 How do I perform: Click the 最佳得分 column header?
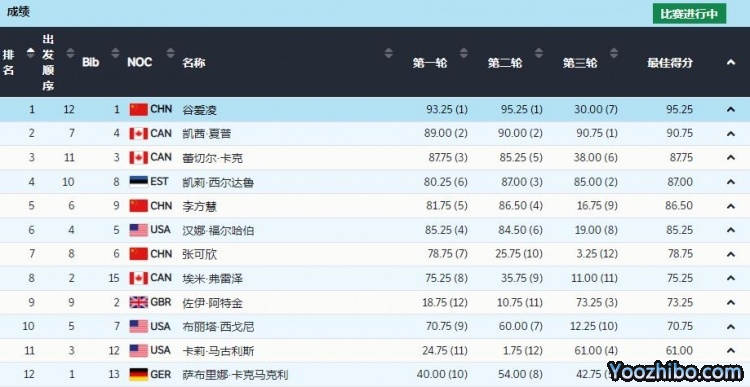point(670,63)
